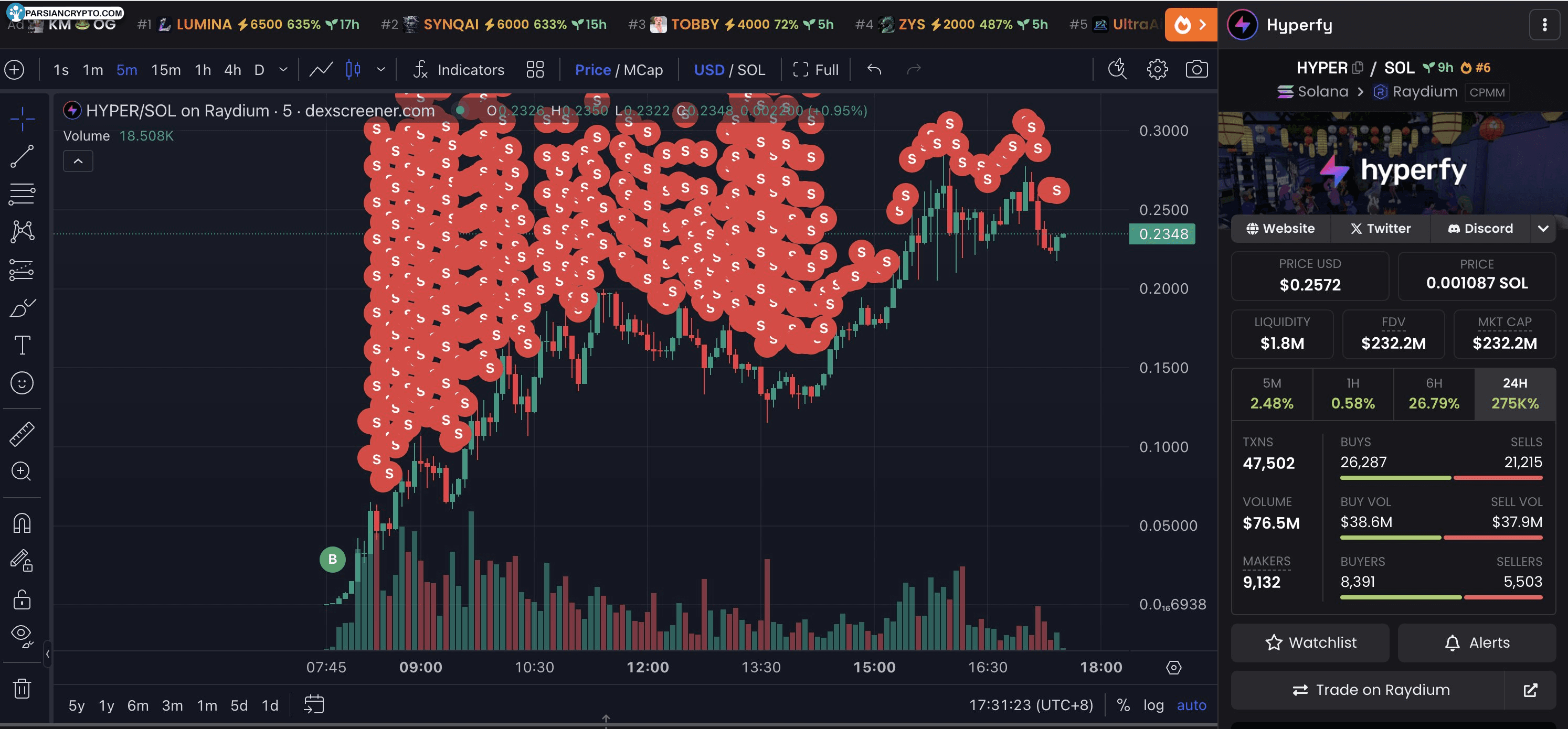1568x729 pixels.
Task: Select the 1s timeframe
Action: pyautogui.click(x=61, y=70)
